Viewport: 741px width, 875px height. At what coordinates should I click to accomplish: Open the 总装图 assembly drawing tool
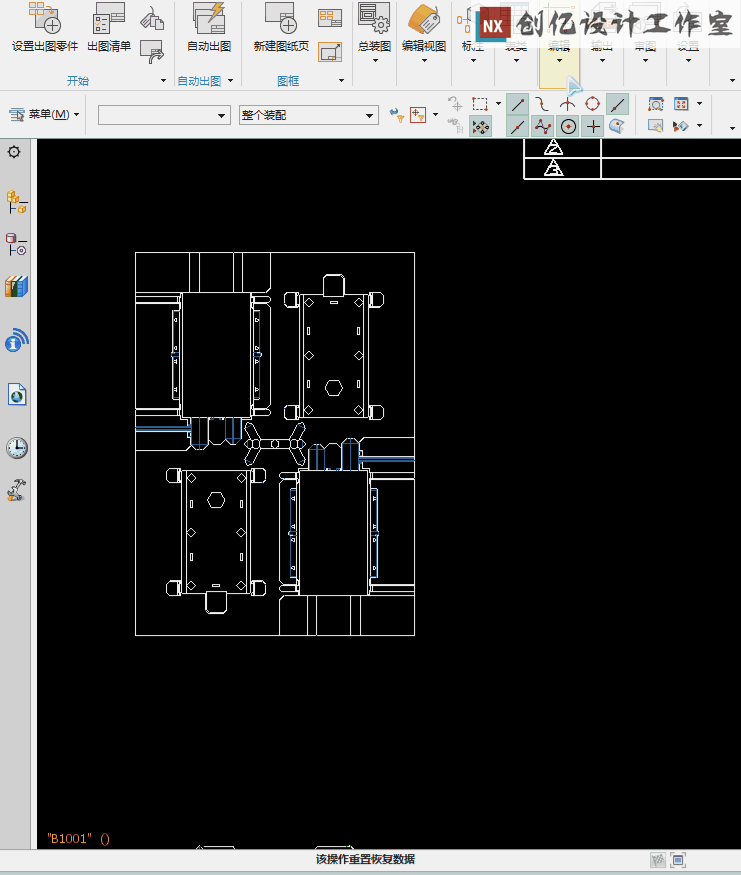point(374,18)
